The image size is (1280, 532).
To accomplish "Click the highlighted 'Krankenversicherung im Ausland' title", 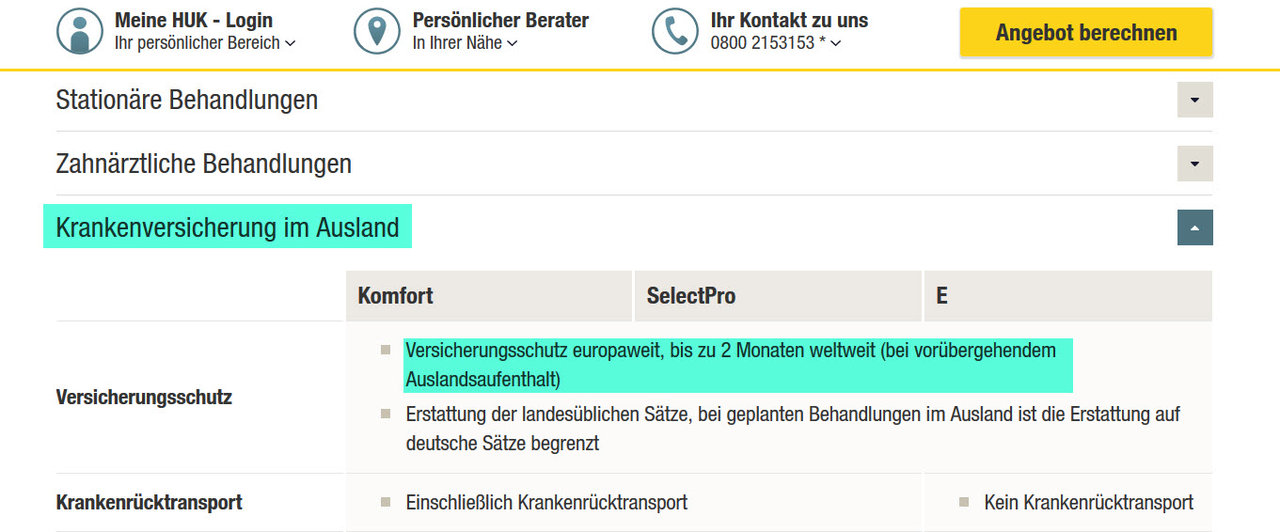I will 227,228.
